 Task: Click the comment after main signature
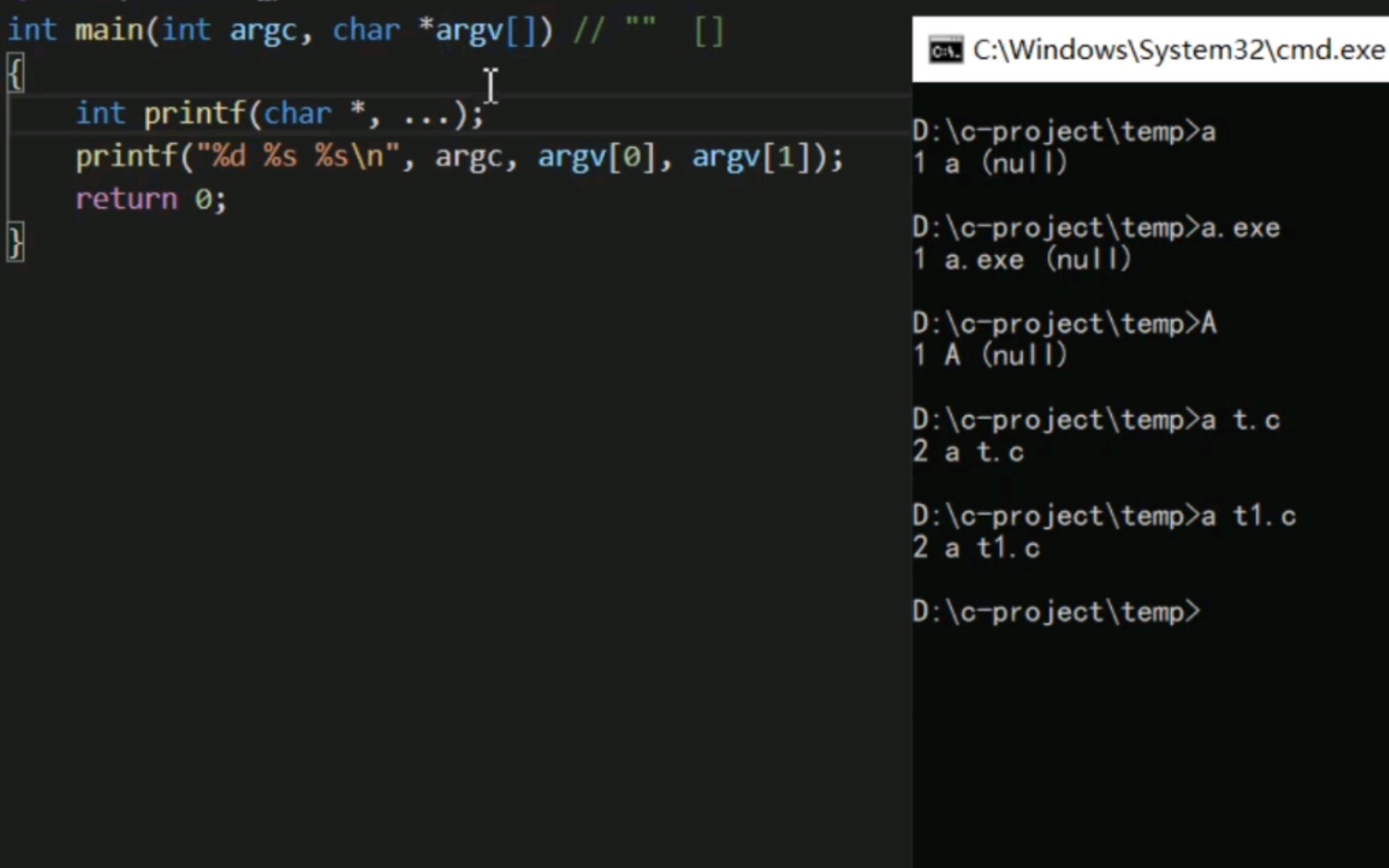(649, 31)
